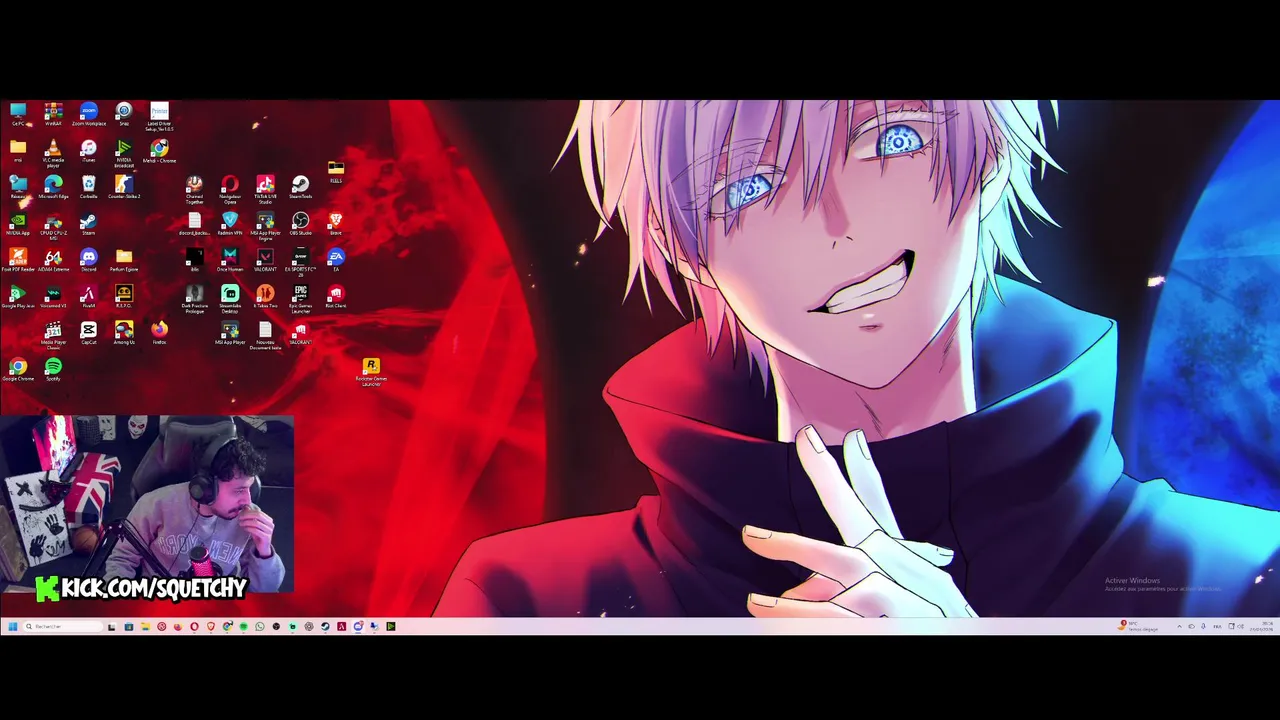Launch the FiveM shortcut

click(x=88, y=297)
